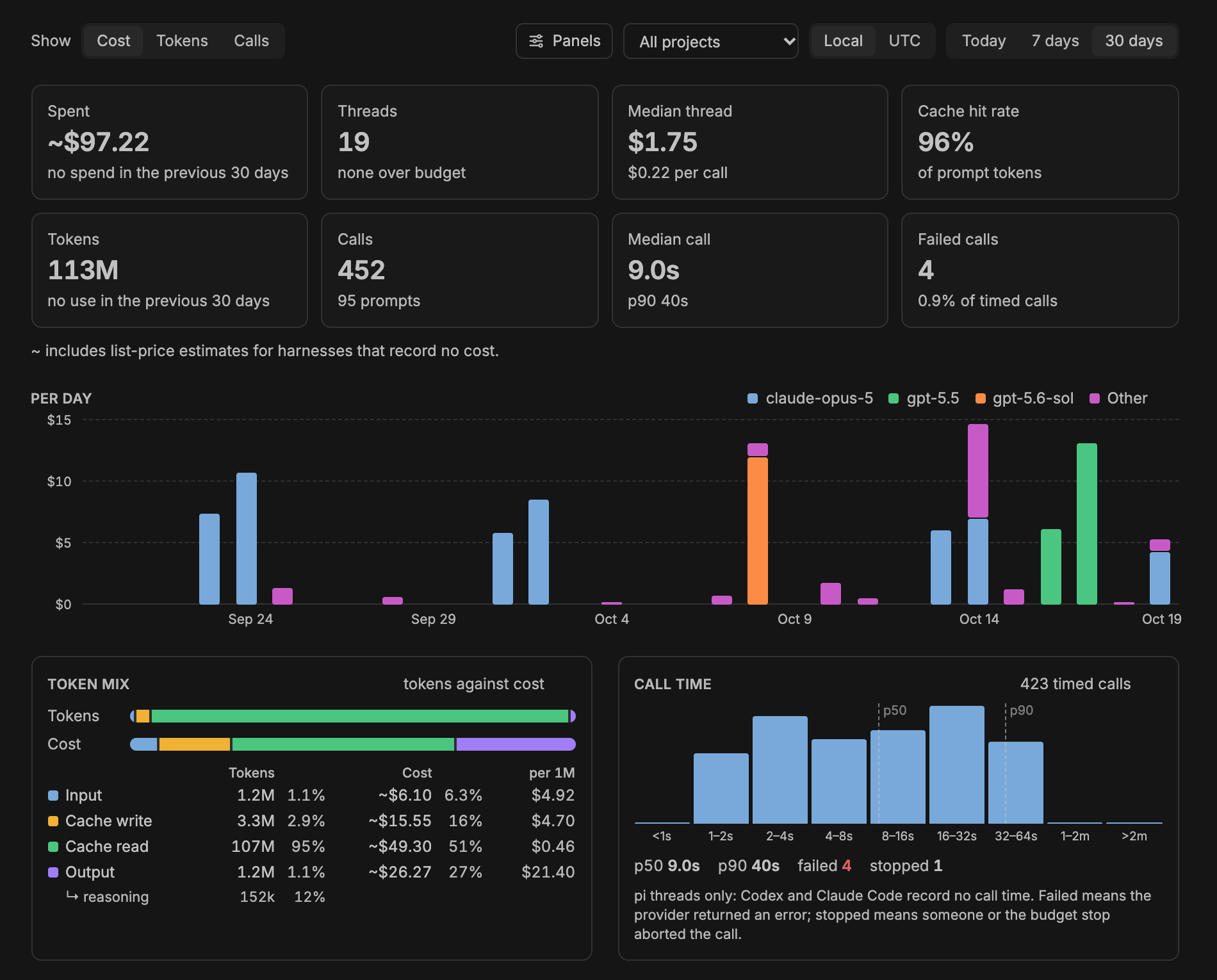Screen dimensions: 1217x980
Task: Click the Median thread $1.75 card
Action: tap(750, 142)
